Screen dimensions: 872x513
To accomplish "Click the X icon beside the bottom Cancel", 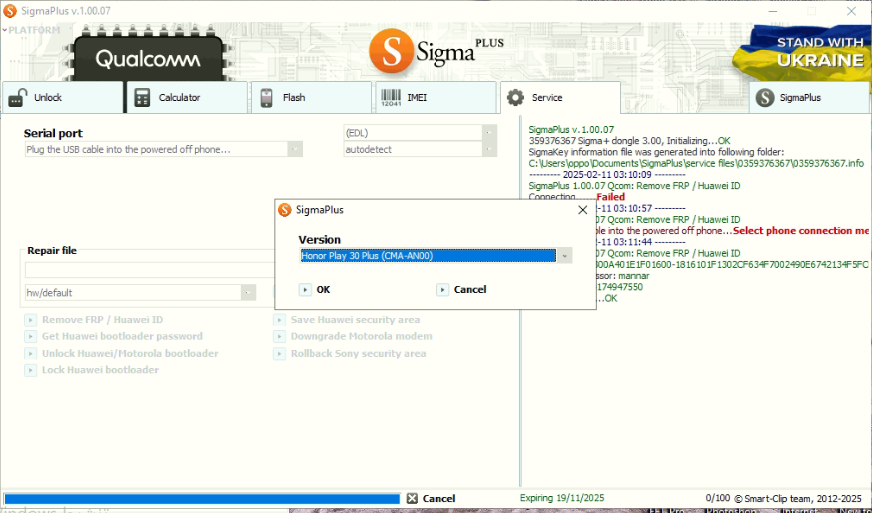I will click(412, 499).
